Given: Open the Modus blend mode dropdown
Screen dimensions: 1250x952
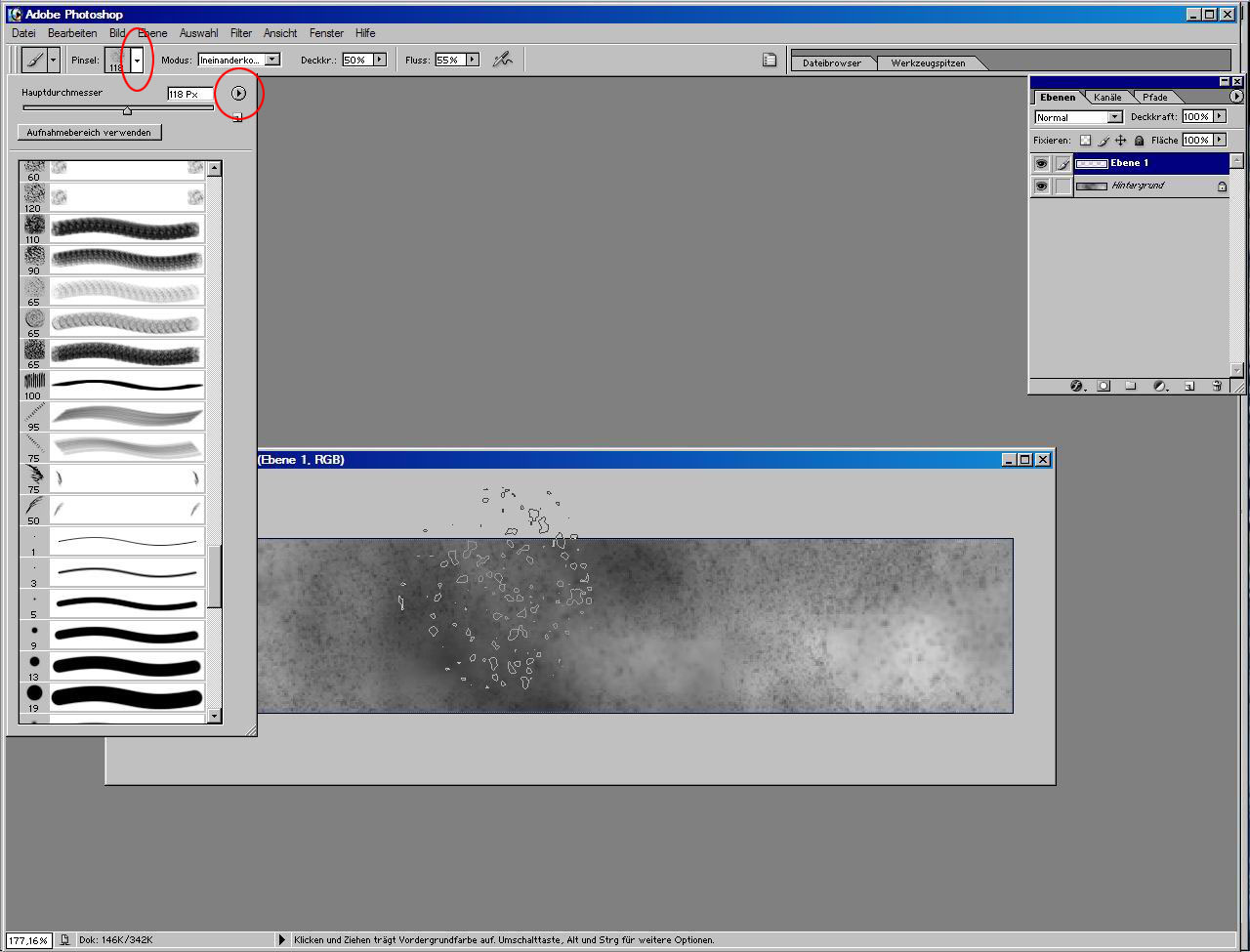Looking at the screenshot, I should point(239,60).
